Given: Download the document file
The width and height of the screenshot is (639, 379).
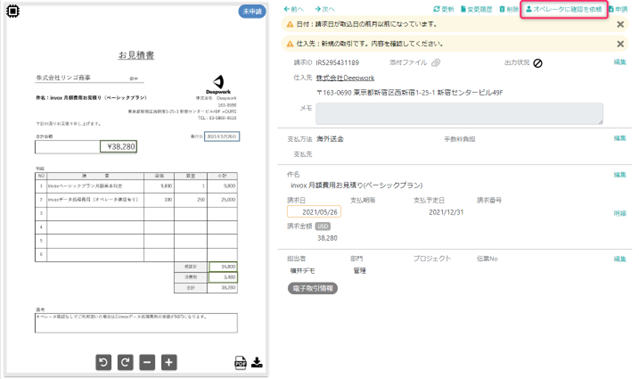Looking at the screenshot, I should [x=257, y=362].
